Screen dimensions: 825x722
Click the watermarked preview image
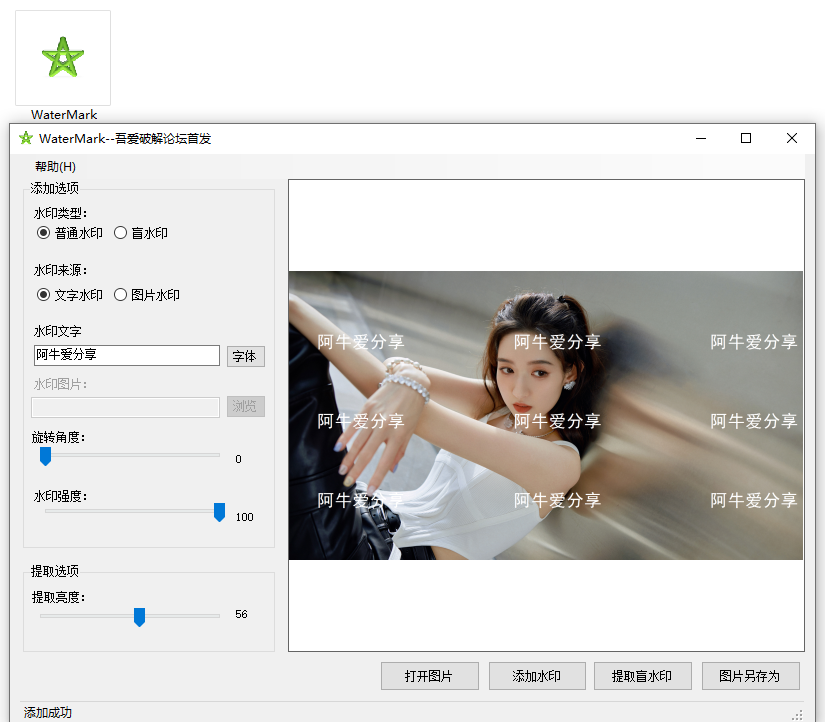pos(546,415)
